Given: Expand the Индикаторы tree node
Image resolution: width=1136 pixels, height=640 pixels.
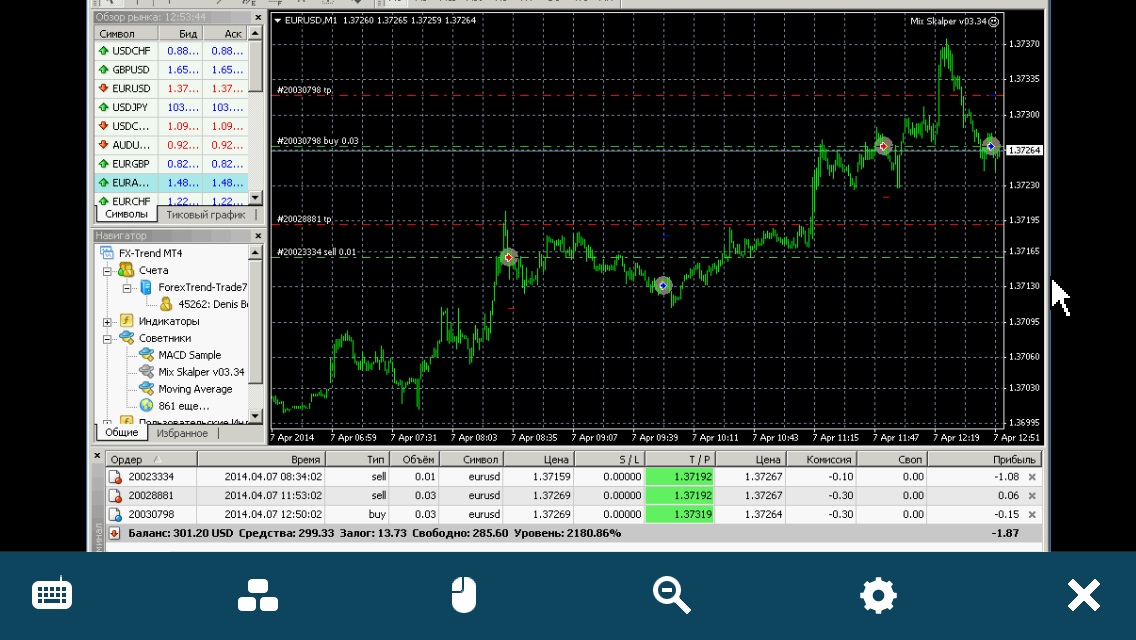Looking at the screenshot, I should pos(107,321).
